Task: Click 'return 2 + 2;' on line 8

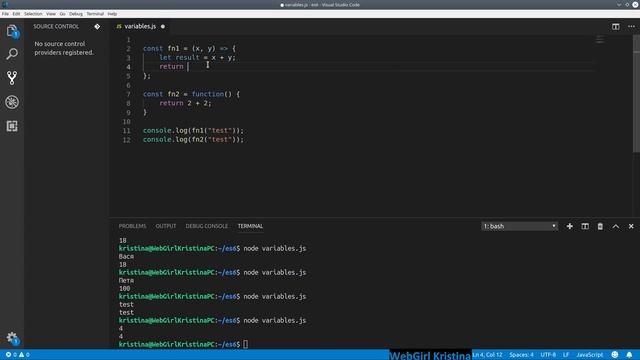Action: pyautogui.click(x=185, y=103)
